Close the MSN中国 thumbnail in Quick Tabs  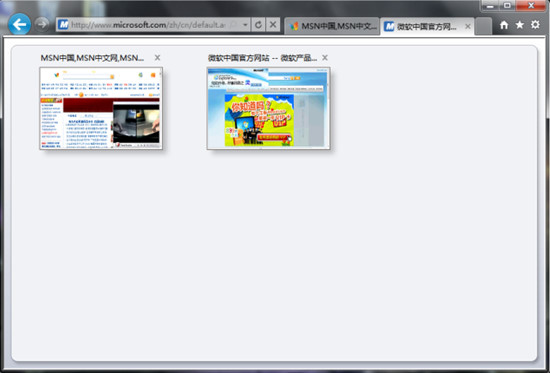(157, 58)
